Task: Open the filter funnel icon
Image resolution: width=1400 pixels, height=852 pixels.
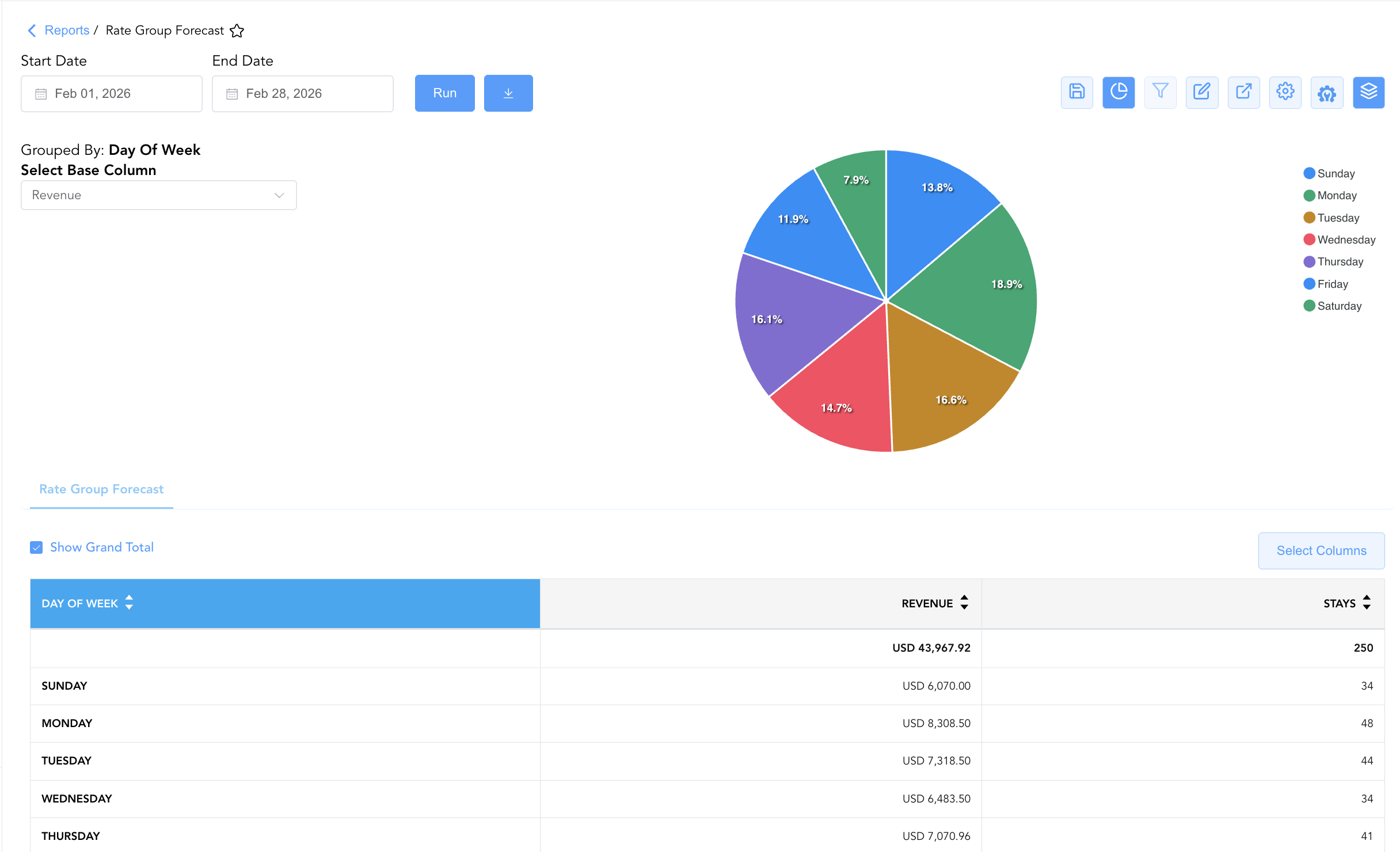Action: (1160, 93)
